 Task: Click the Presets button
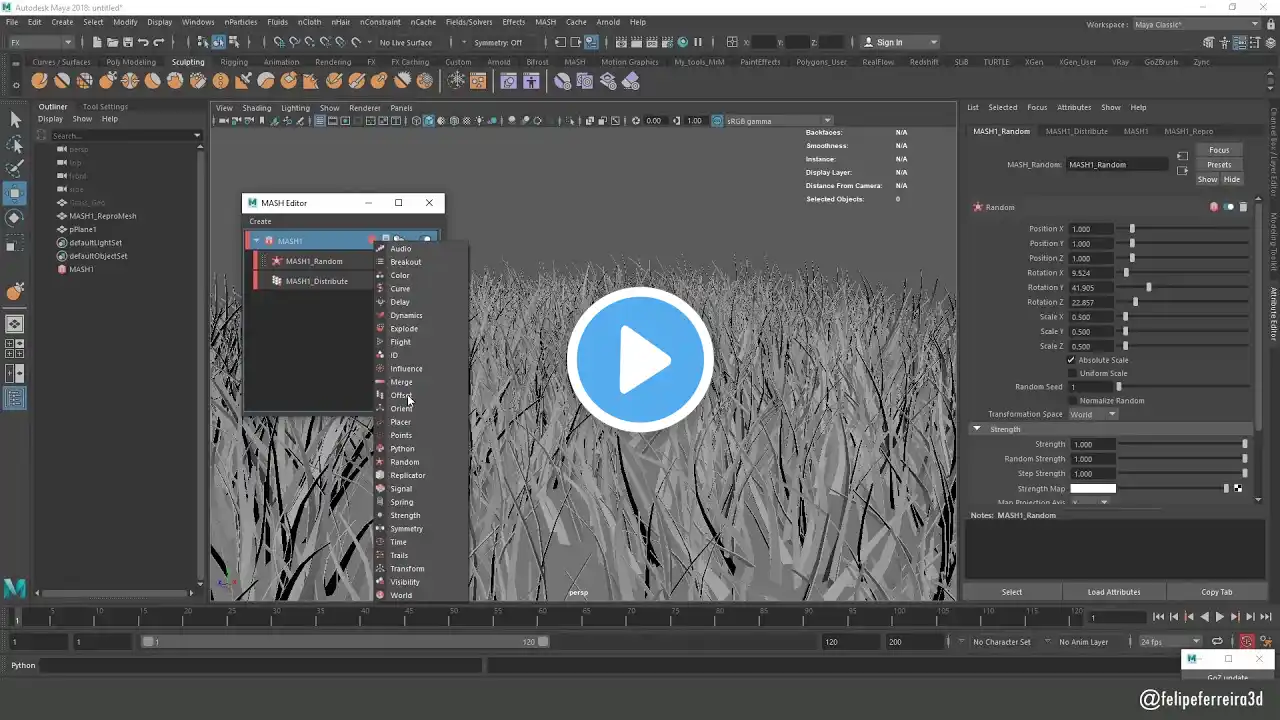(1219, 165)
